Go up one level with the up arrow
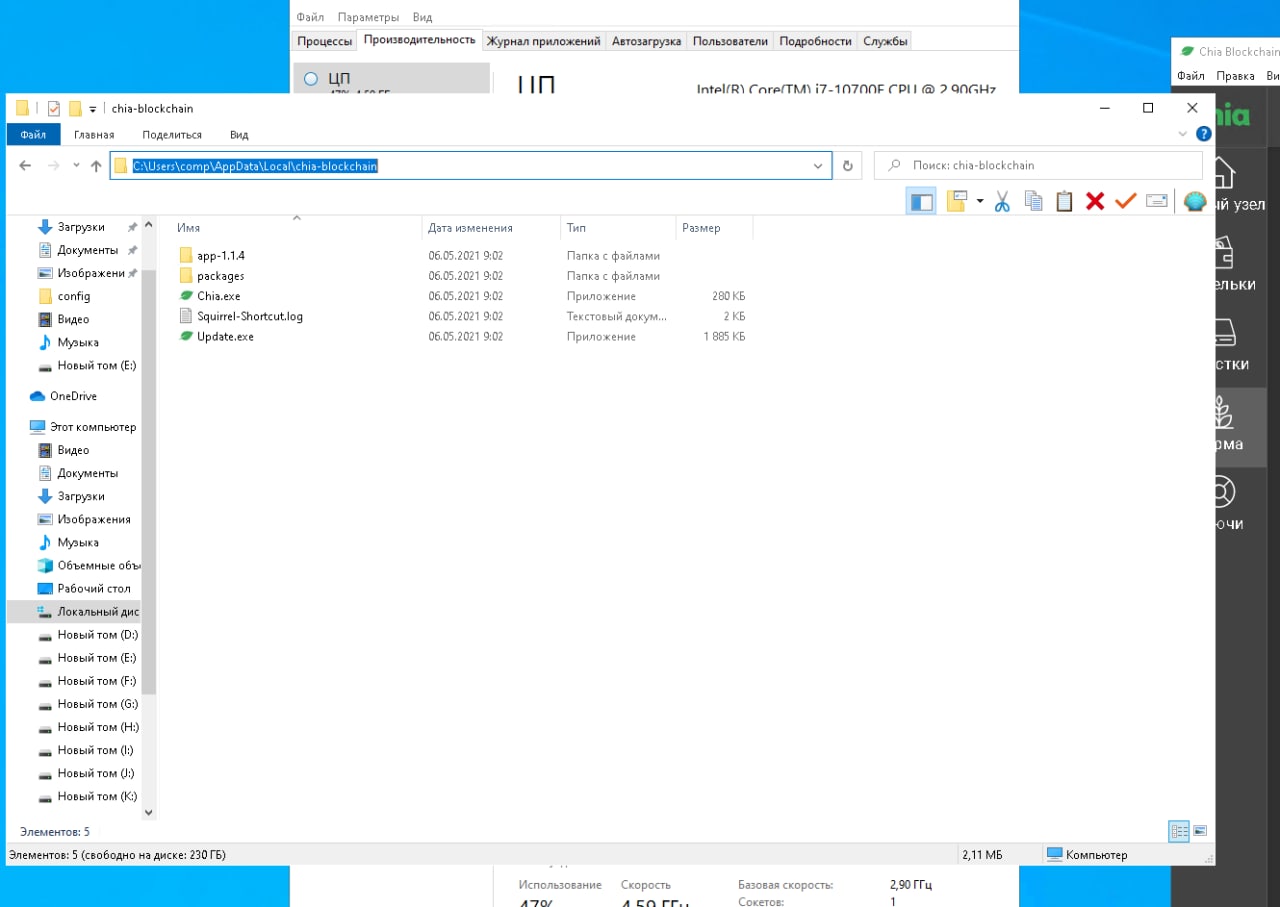 coord(96,166)
